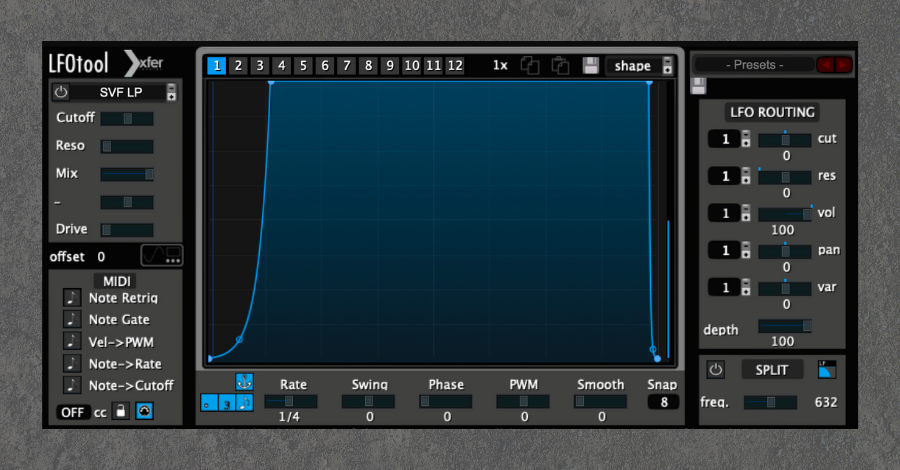900x470 pixels.
Task: Open the Presets menu
Action: (754, 65)
